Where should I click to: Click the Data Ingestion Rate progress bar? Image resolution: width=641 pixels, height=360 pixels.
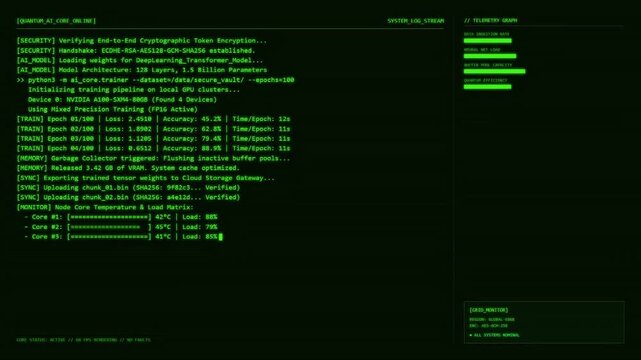point(487,40)
